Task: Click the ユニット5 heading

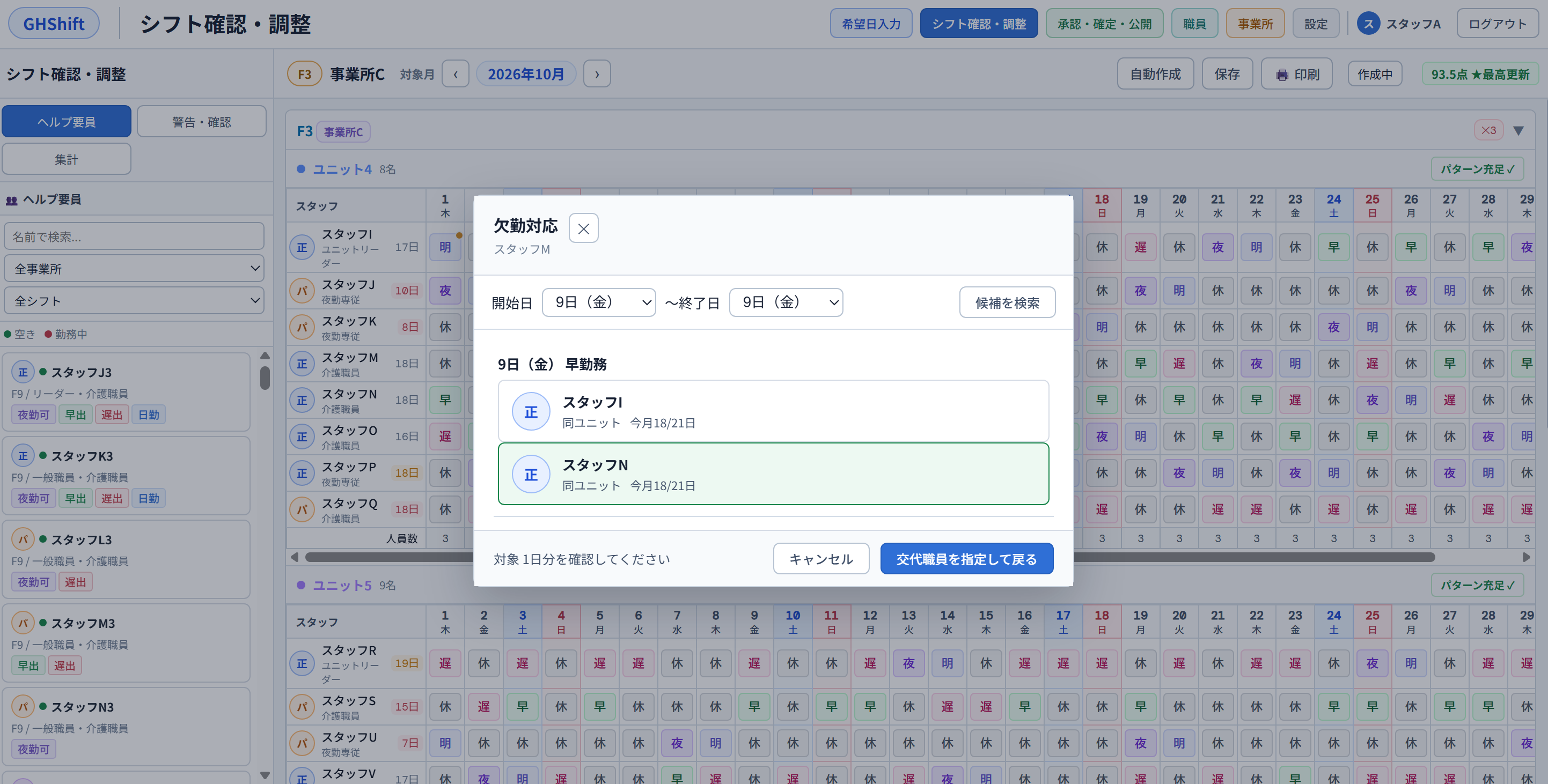Action: point(342,585)
